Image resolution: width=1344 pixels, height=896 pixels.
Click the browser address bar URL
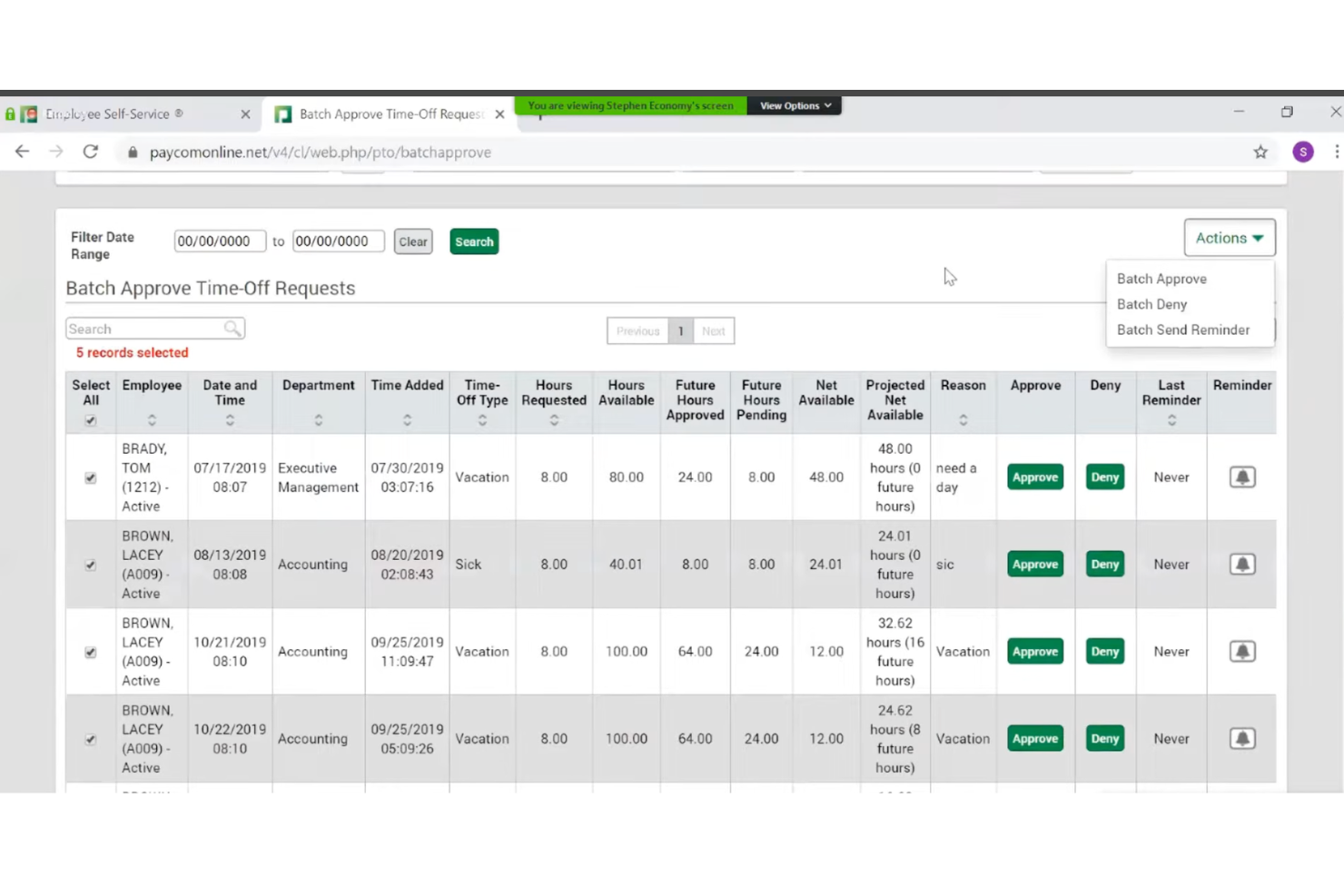tap(321, 153)
